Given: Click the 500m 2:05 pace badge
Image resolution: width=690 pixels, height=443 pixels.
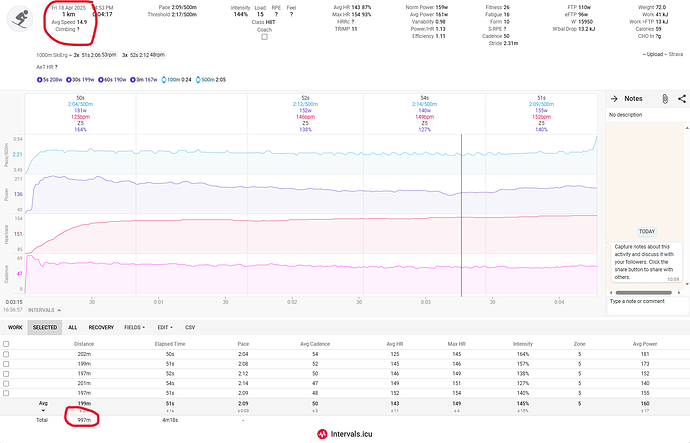Looking at the screenshot, I should pos(211,80).
